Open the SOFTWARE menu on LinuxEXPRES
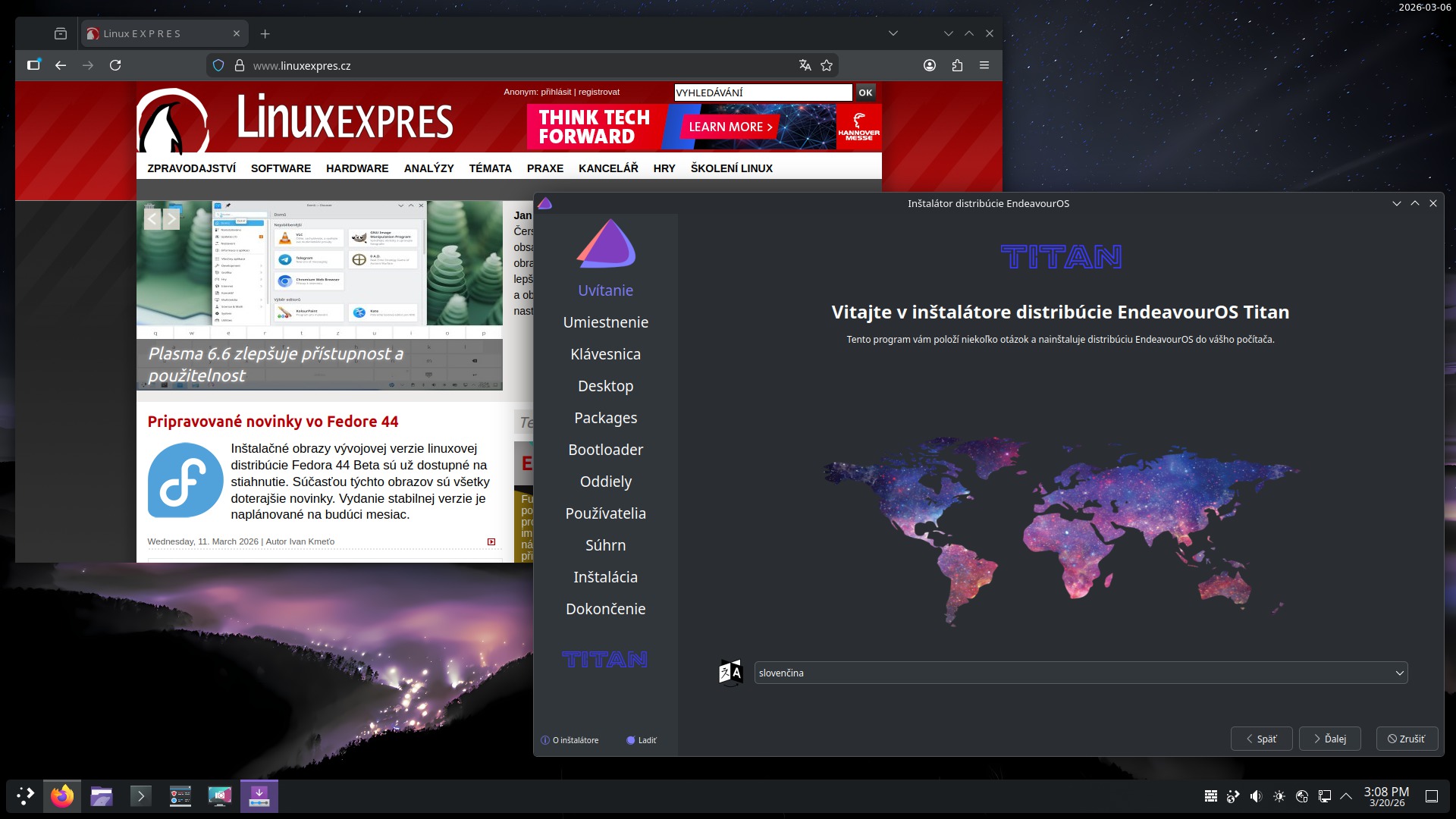The width and height of the screenshot is (1456, 819). (x=281, y=168)
